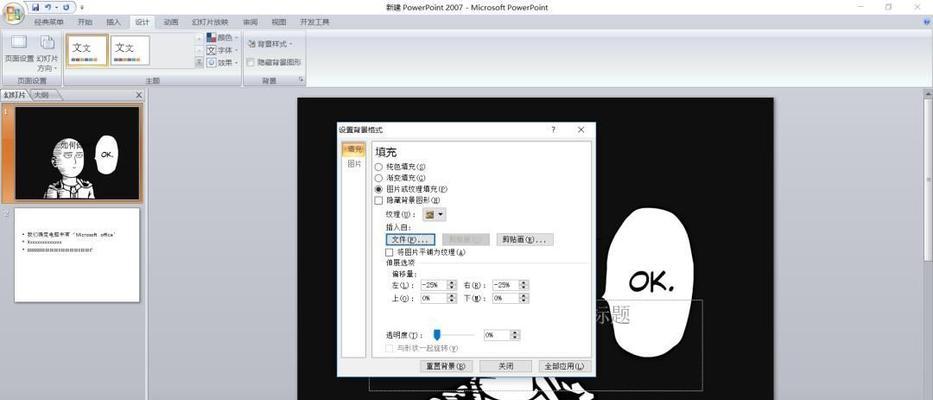Open theme 效果 (Effects) dropdown
The height and width of the screenshot is (400, 933).
(x=222, y=62)
